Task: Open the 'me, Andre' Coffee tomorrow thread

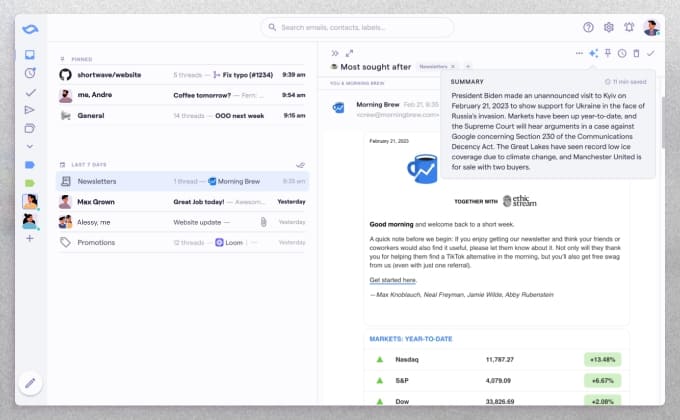Action: click(x=182, y=95)
